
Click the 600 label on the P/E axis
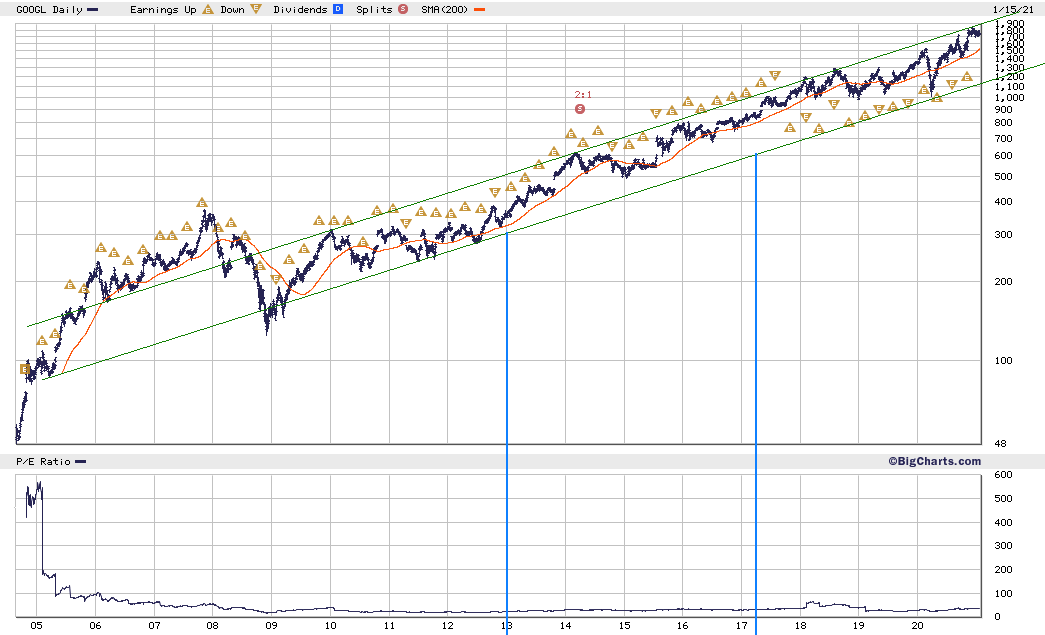pos(1003,474)
